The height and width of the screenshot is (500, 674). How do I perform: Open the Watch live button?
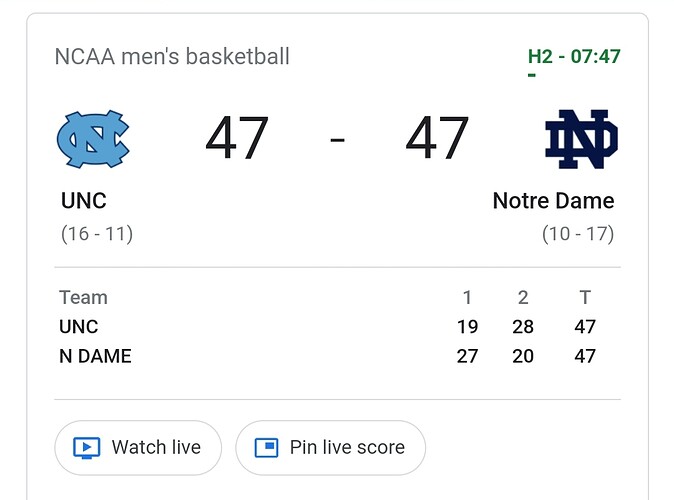pyautogui.click(x=138, y=448)
